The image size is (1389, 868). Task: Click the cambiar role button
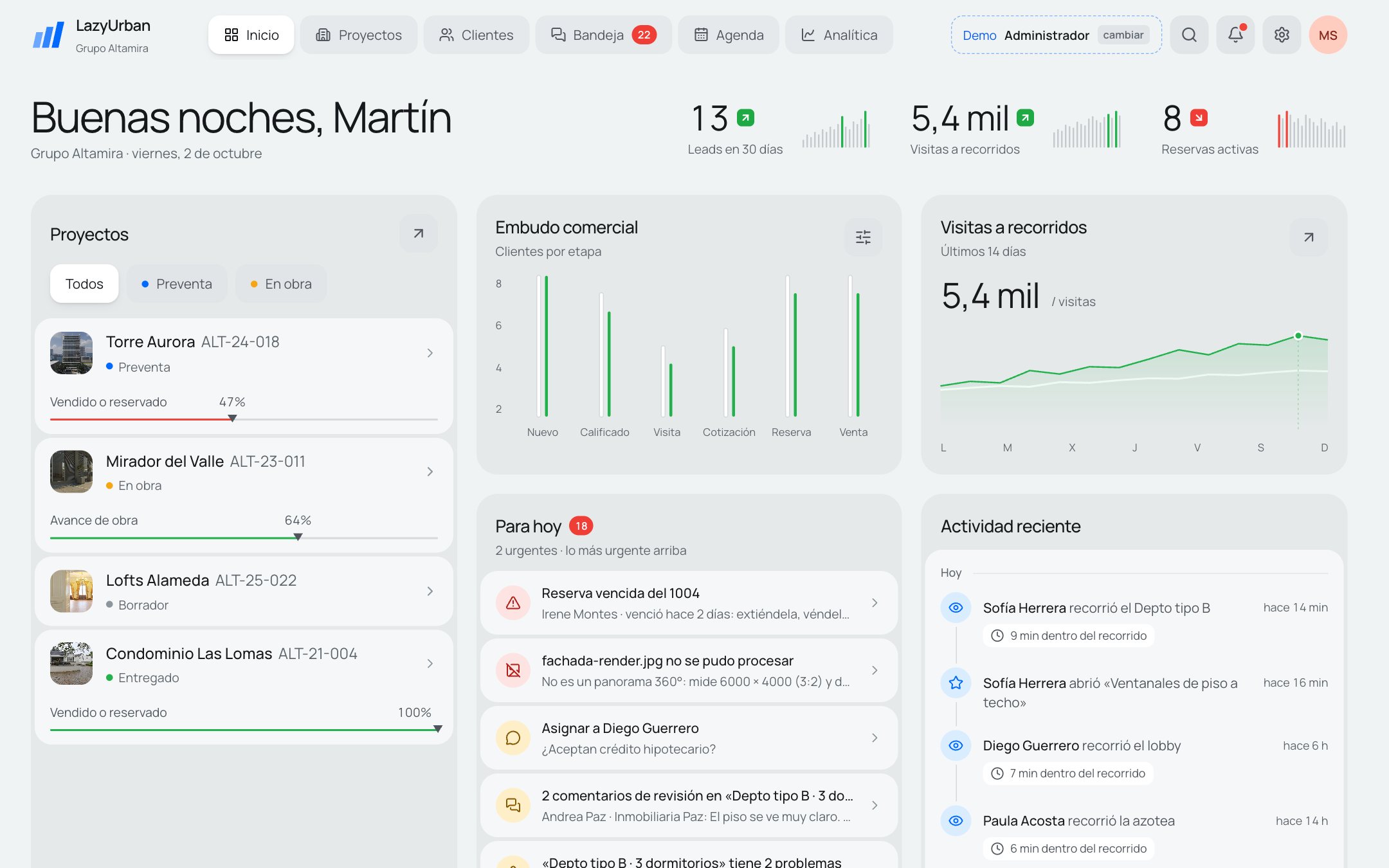coord(1123,35)
